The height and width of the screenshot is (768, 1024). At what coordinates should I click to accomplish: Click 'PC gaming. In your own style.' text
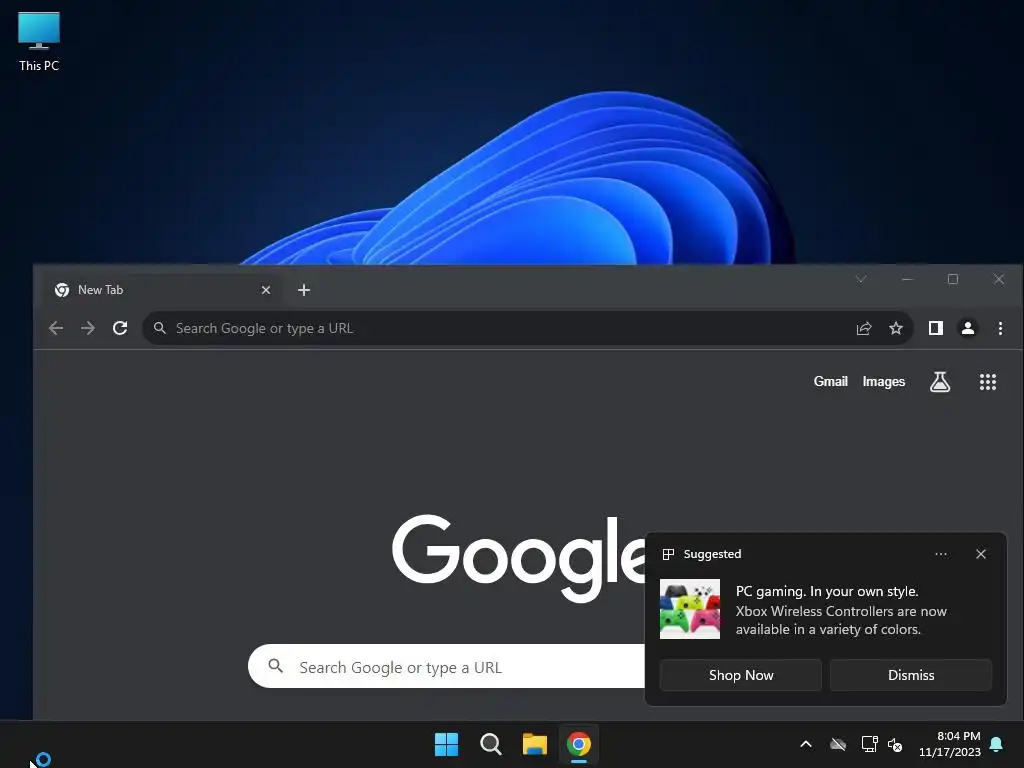point(827,591)
